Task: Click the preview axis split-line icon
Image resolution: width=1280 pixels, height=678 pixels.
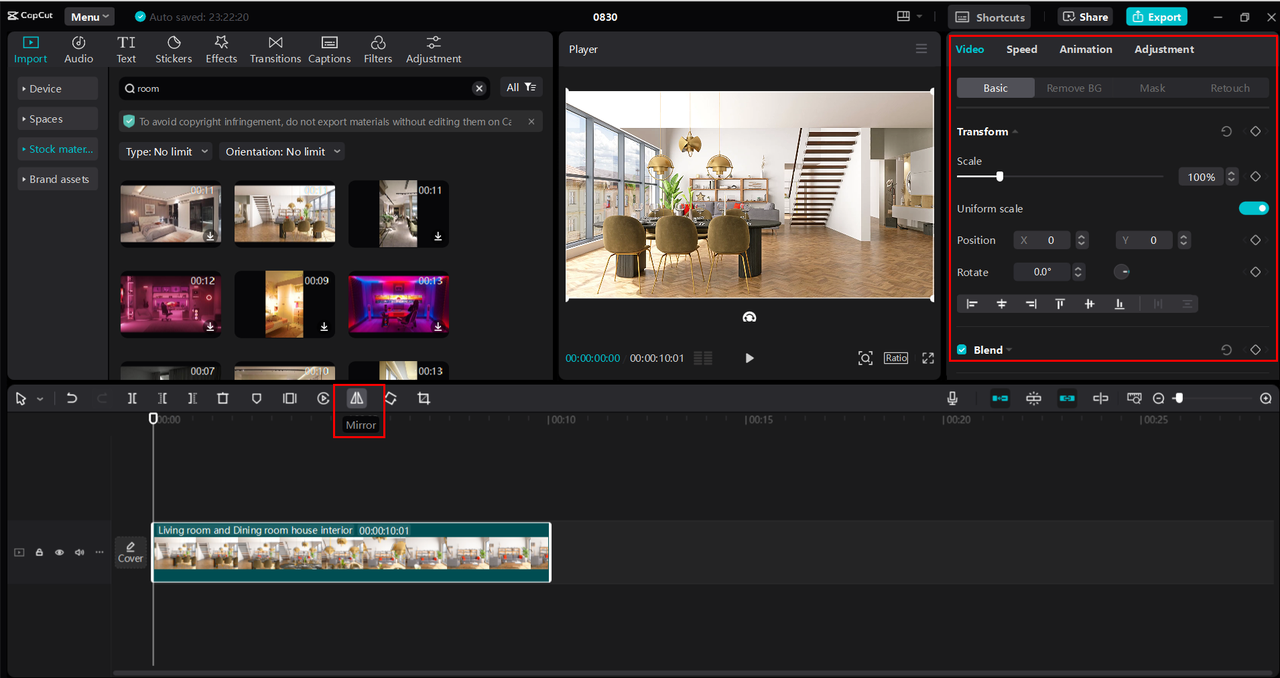Action: point(1101,398)
